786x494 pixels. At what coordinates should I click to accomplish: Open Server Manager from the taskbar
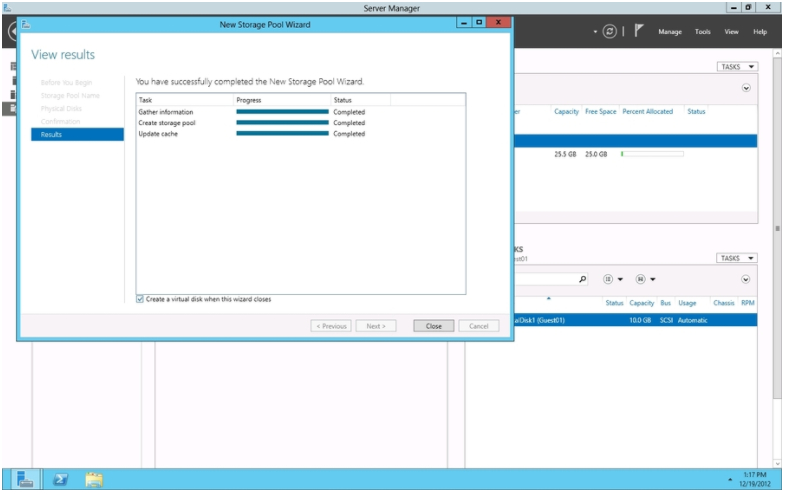pos(25,479)
